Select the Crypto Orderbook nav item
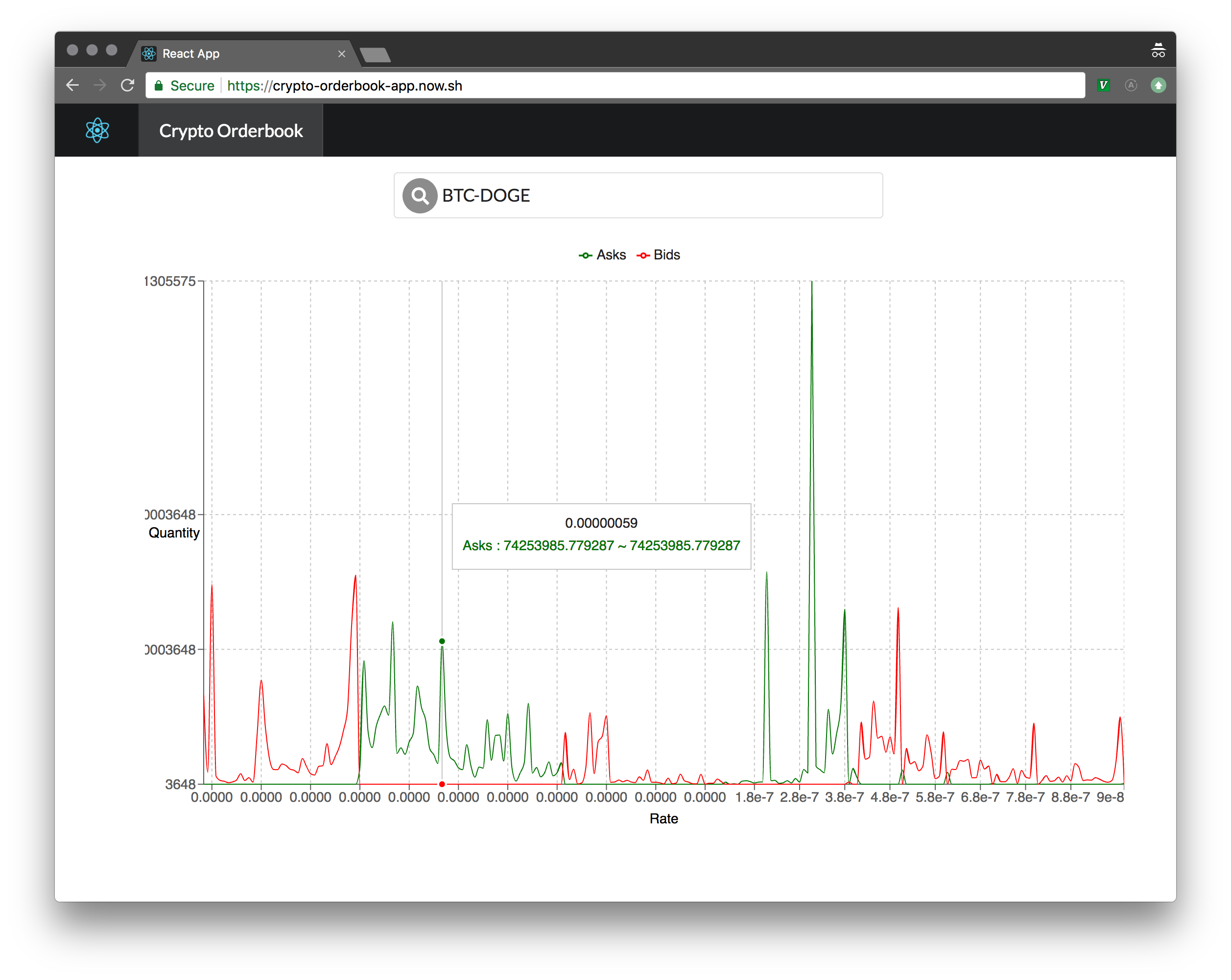 [231, 131]
